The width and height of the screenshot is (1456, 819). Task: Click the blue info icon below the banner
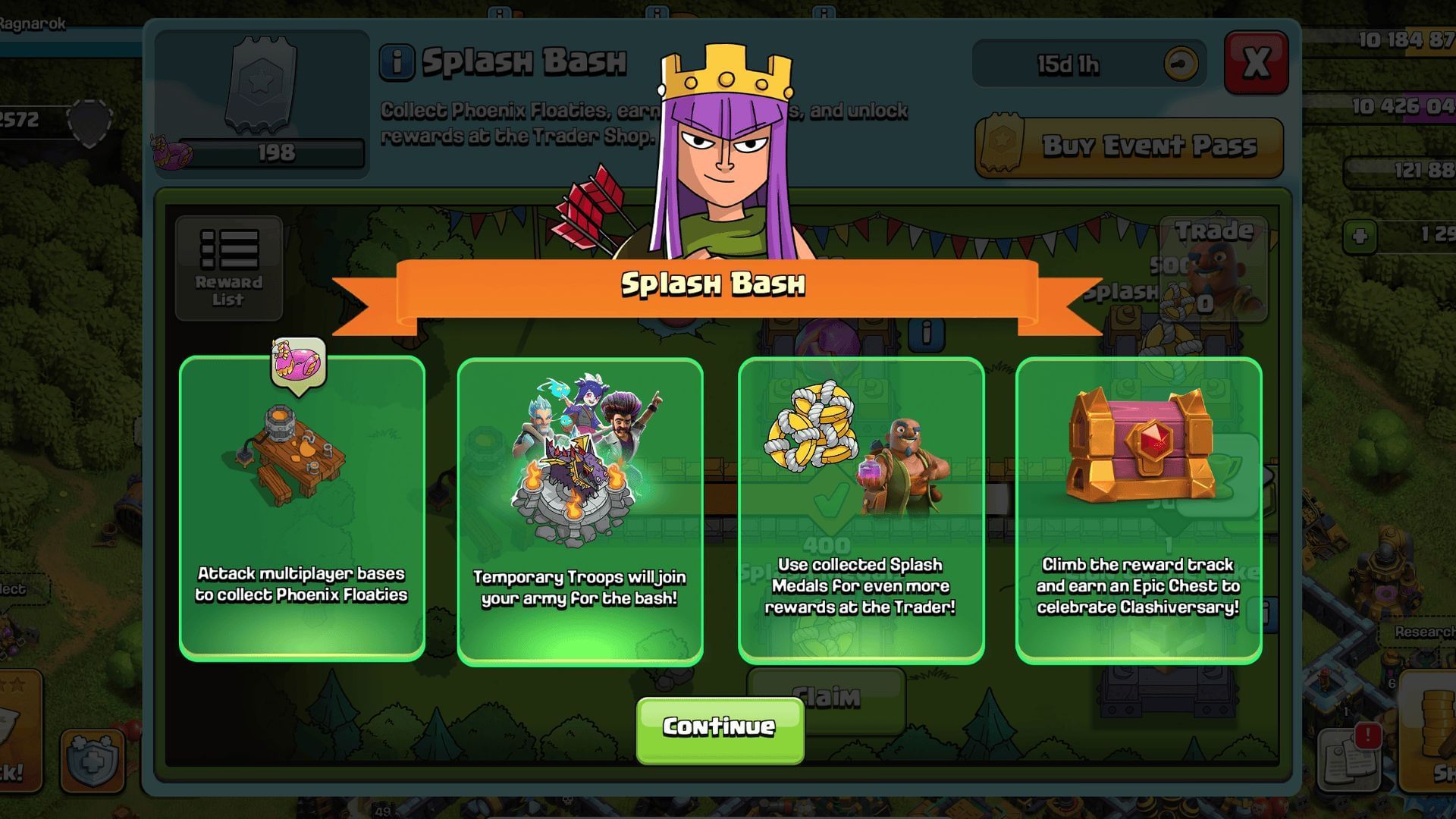[x=926, y=332]
